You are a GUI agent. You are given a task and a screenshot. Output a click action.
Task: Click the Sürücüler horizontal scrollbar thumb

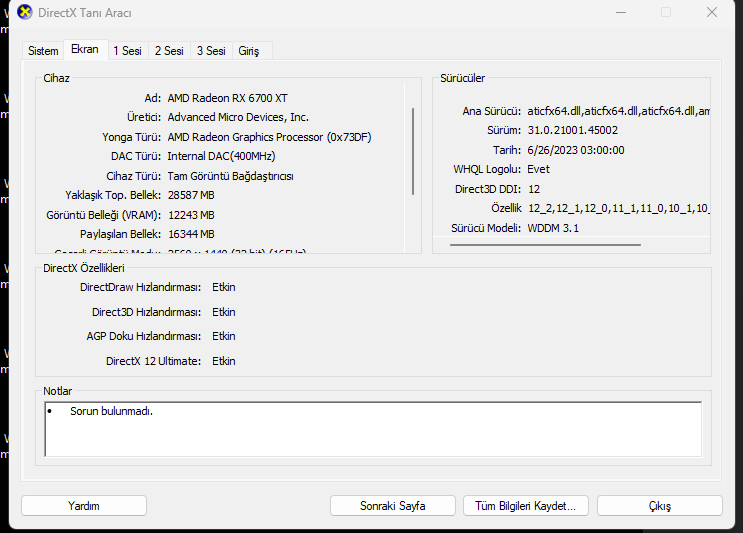coord(545,245)
